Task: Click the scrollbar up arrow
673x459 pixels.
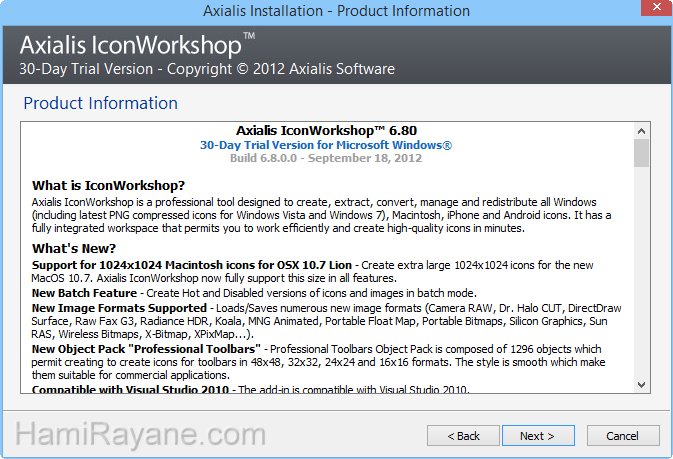Action: (x=641, y=131)
